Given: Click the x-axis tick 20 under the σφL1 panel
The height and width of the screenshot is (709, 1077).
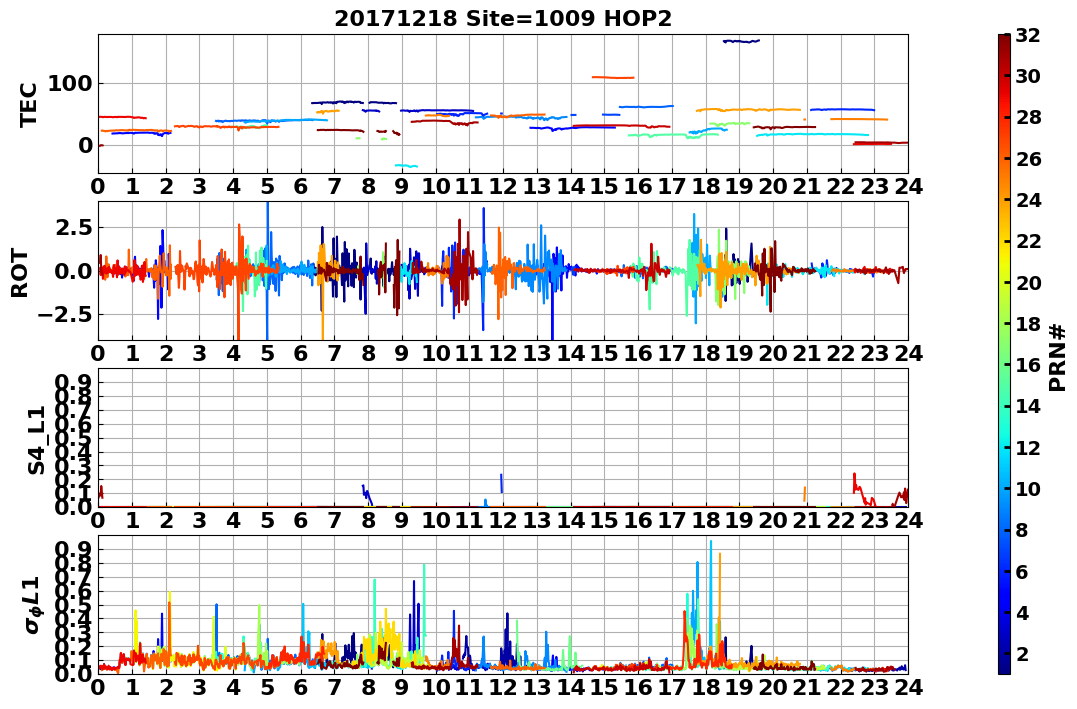Looking at the screenshot, I should [x=773, y=687].
